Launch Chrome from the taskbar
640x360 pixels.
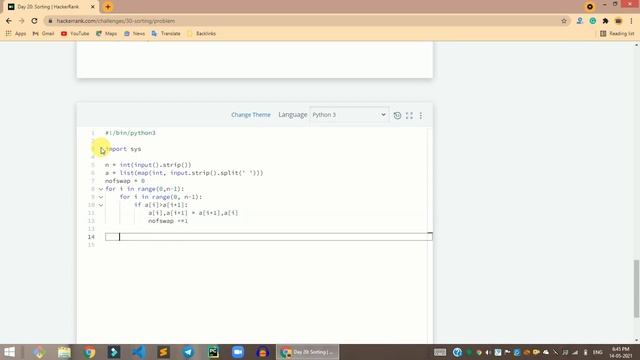(89, 352)
